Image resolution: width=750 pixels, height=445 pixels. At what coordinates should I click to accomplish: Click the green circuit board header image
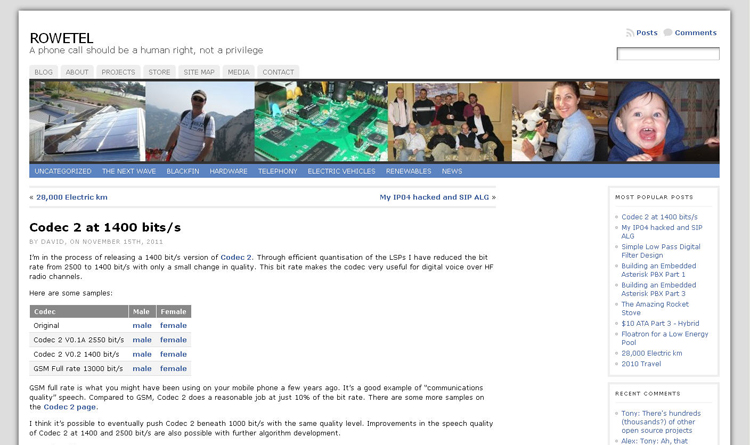(x=320, y=121)
